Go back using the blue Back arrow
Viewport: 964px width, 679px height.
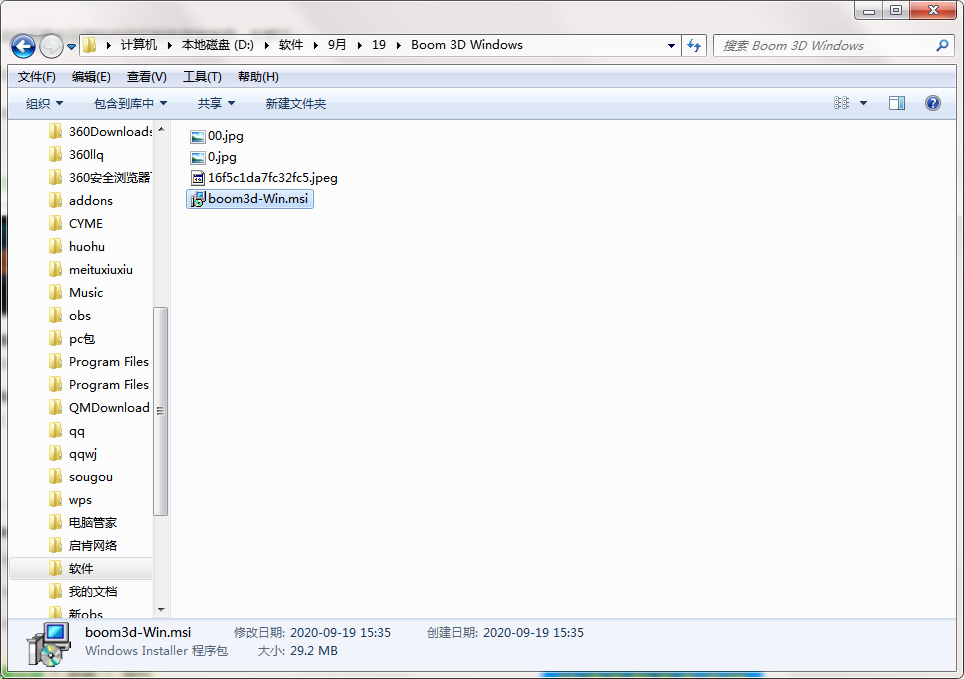pyautogui.click(x=23, y=46)
